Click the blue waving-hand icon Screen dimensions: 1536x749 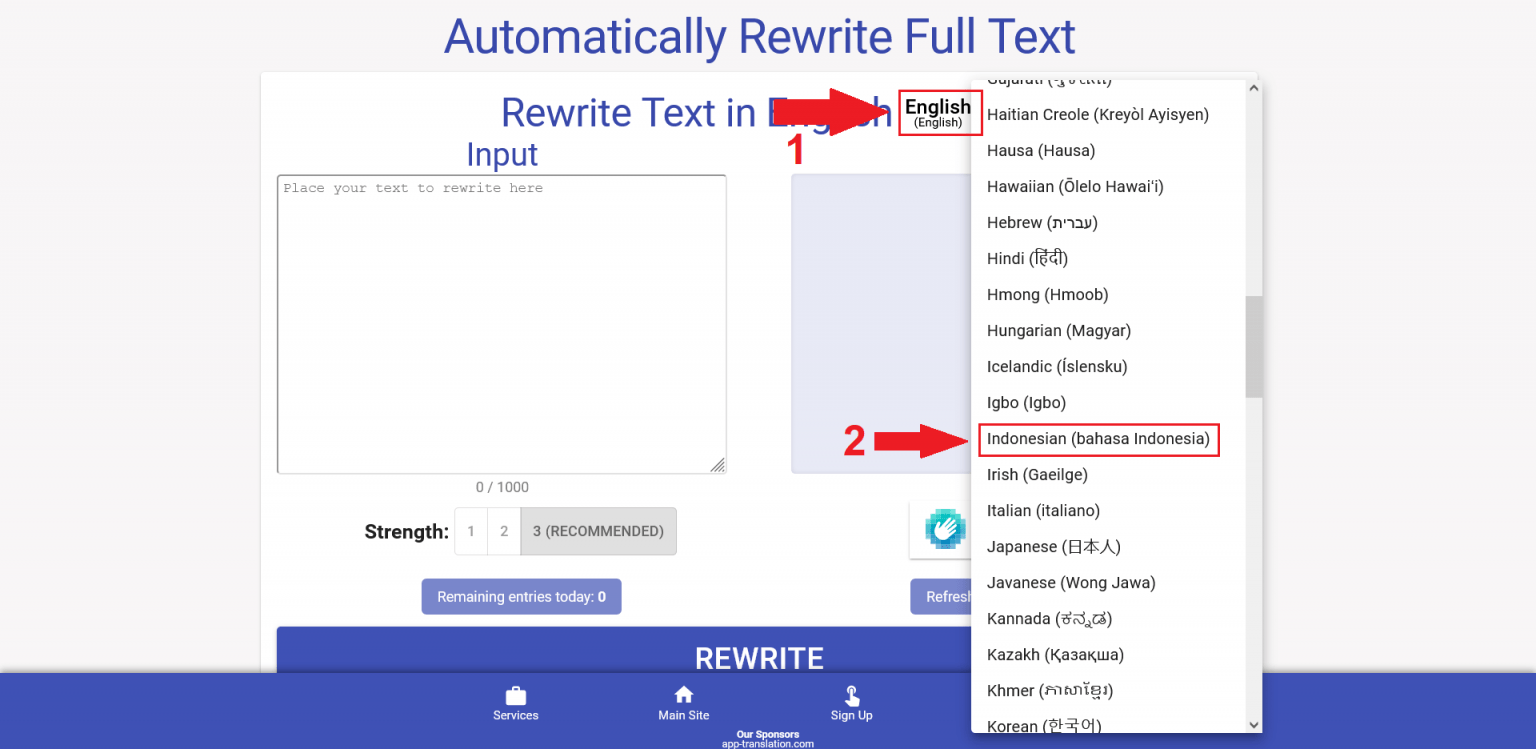(946, 530)
